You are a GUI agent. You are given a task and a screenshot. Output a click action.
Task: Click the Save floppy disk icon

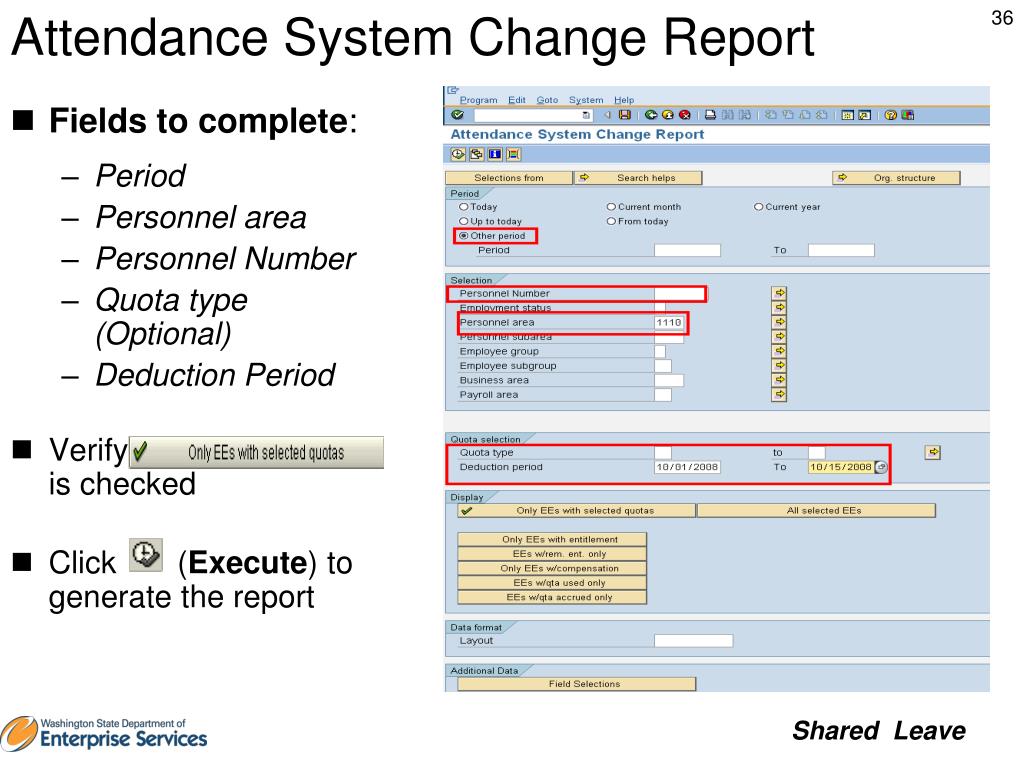(x=625, y=115)
